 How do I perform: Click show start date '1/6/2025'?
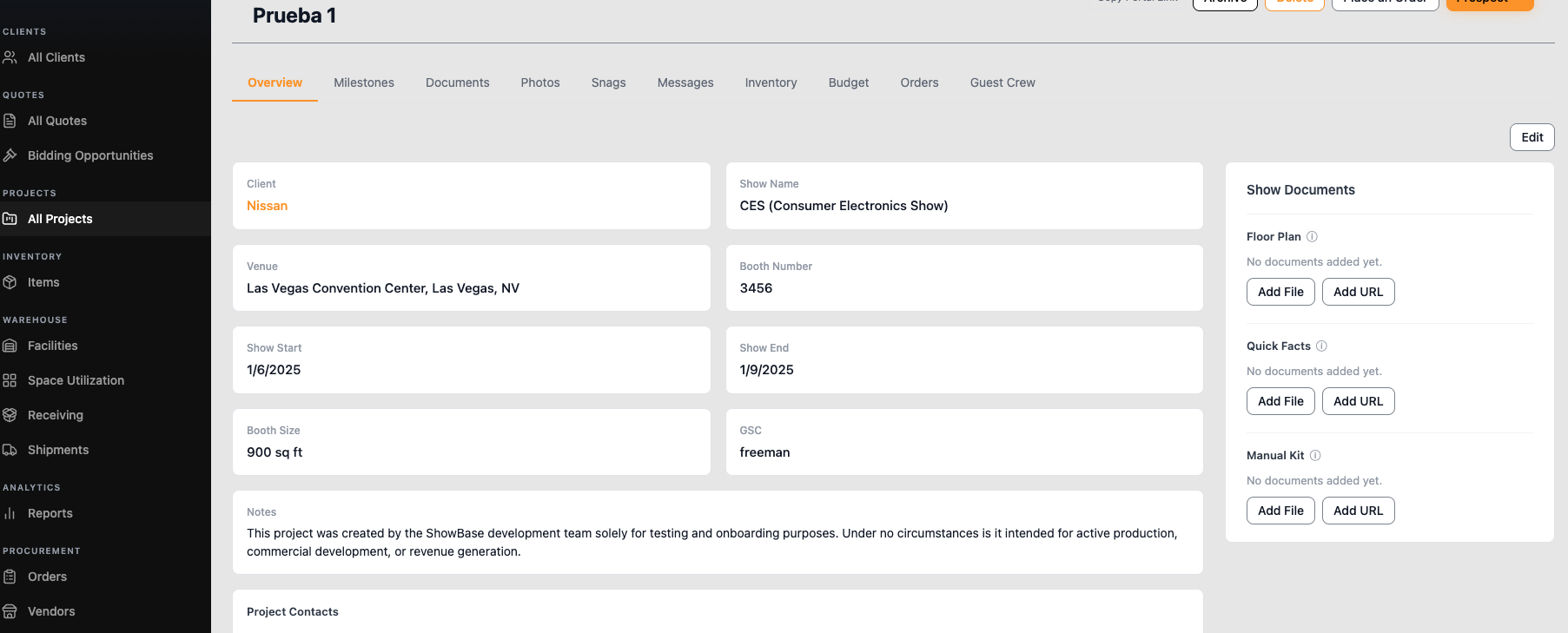(x=274, y=370)
